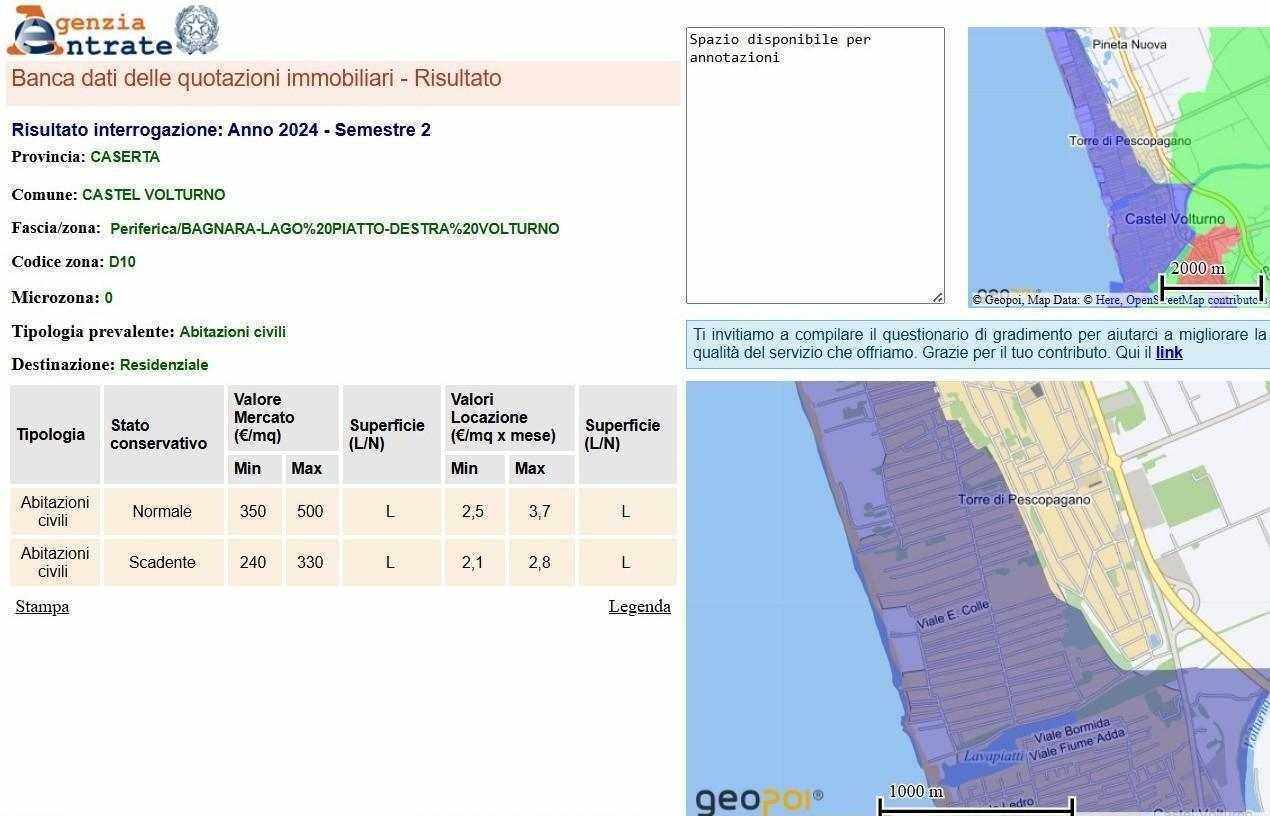The width and height of the screenshot is (1270, 816).
Task: Click the Lavapiatti label on main map
Action: tap(992, 756)
